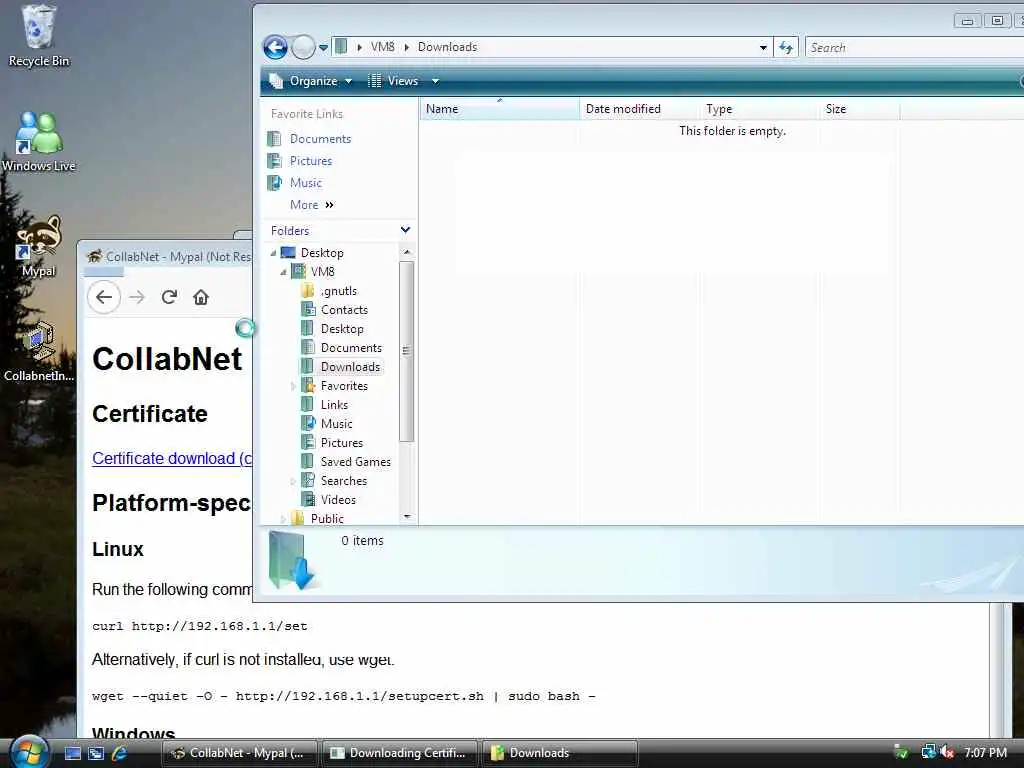Switch to Downloads taskbar button
The image size is (1024, 768).
(559, 753)
